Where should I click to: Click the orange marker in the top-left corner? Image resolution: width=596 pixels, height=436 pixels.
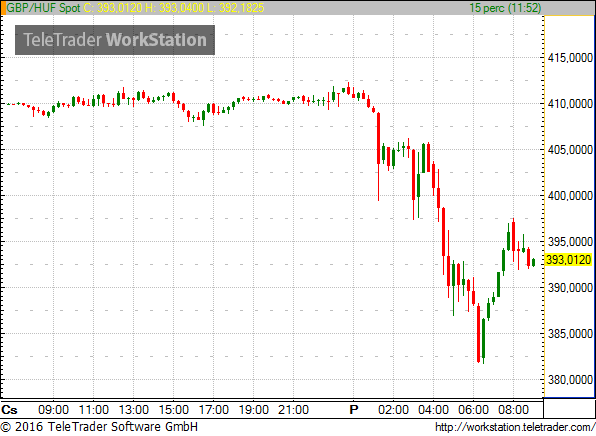click(3, 8)
